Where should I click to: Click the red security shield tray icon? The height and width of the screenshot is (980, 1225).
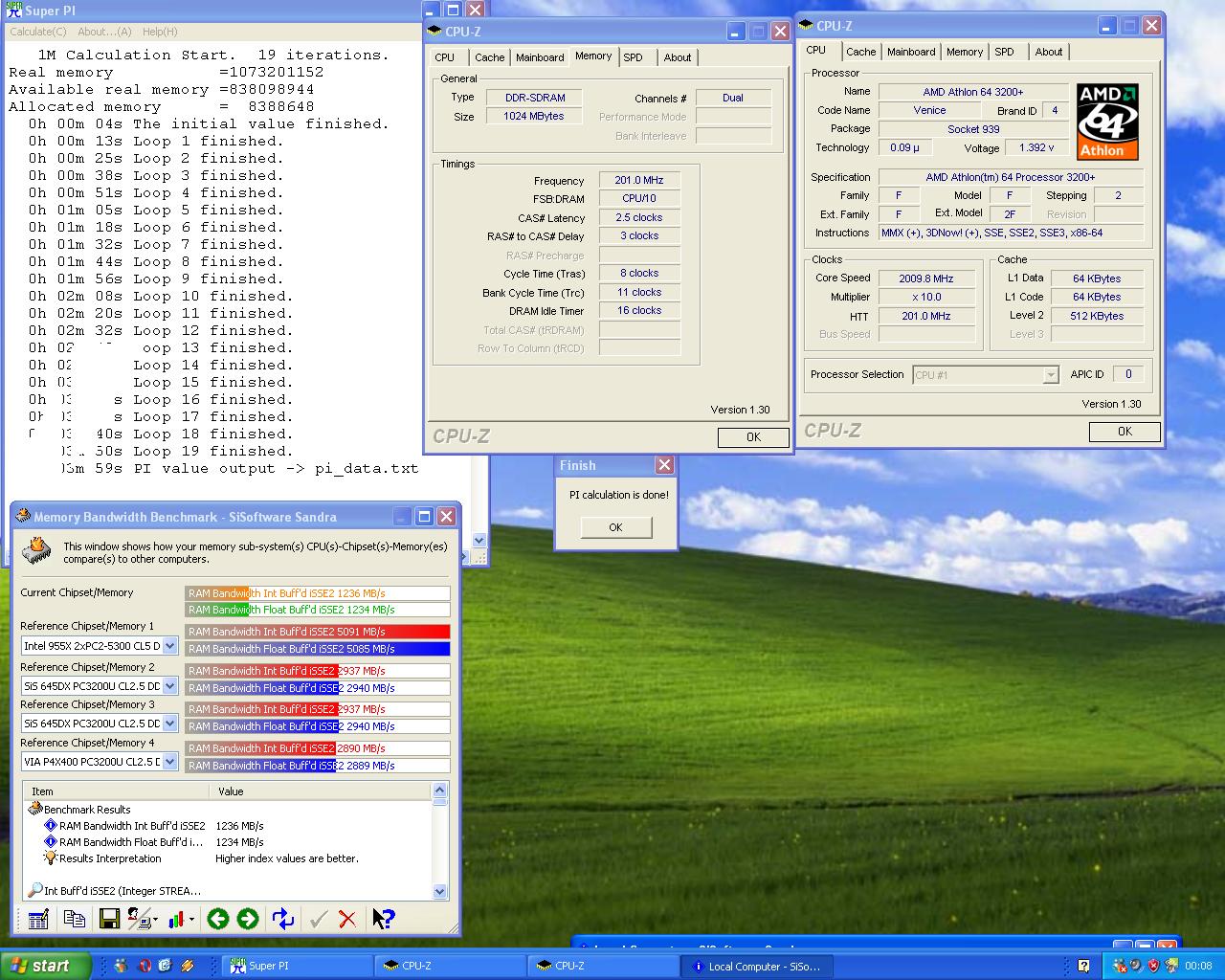(1153, 966)
